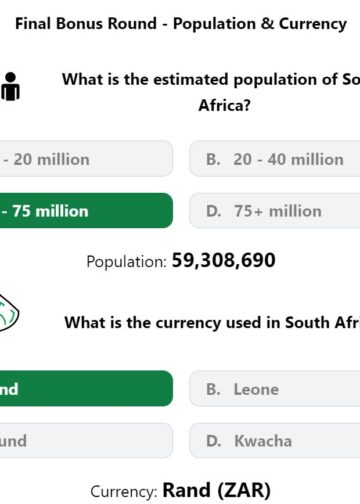Click the Rand (ZAR) result text

click(x=216, y=490)
